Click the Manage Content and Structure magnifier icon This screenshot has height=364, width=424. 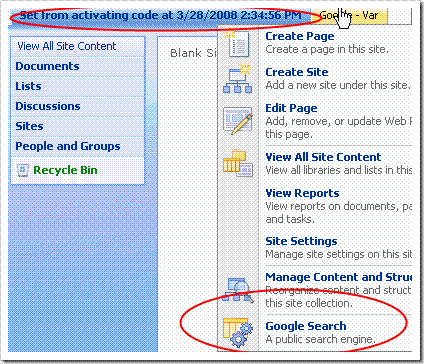237,290
